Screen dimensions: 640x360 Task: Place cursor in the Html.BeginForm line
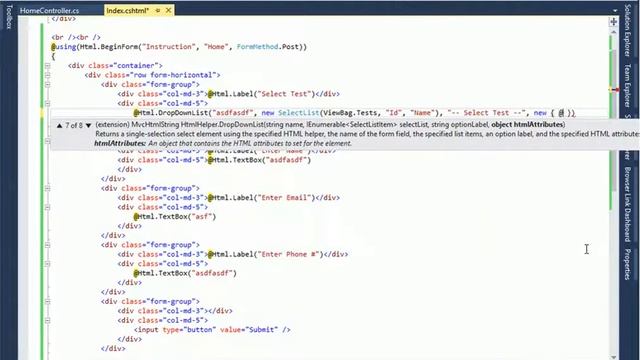click(x=179, y=47)
